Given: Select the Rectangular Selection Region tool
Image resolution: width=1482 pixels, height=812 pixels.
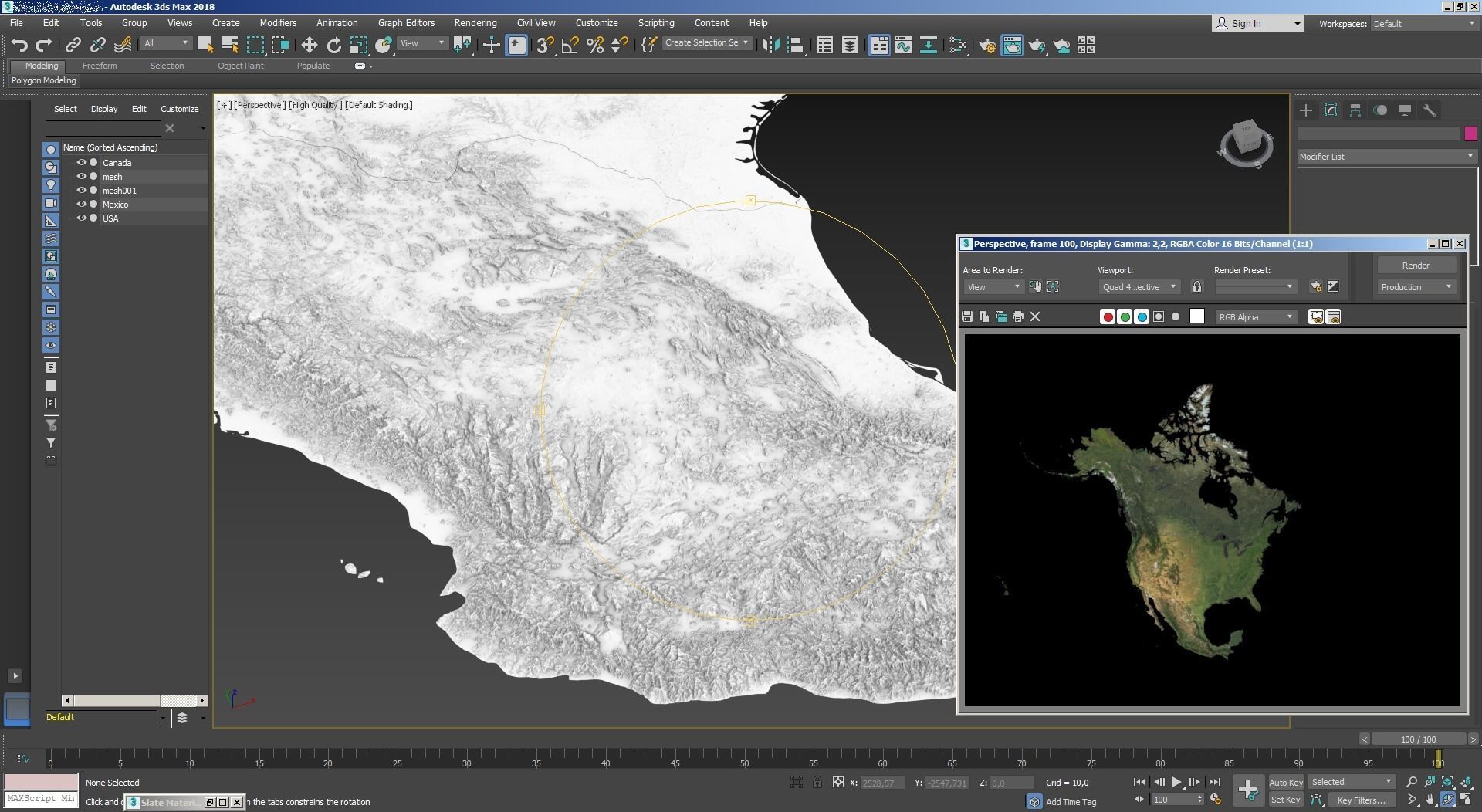Looking at the screenshot, I should coord(255,46).
